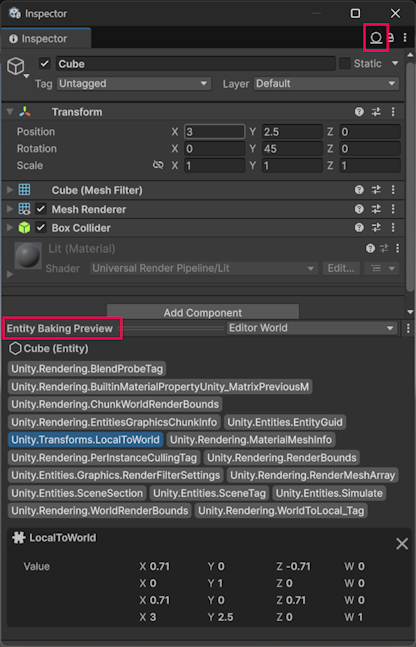Toggle the Cube active checkbox
The image size is (416, 647).
click(45, 64)
